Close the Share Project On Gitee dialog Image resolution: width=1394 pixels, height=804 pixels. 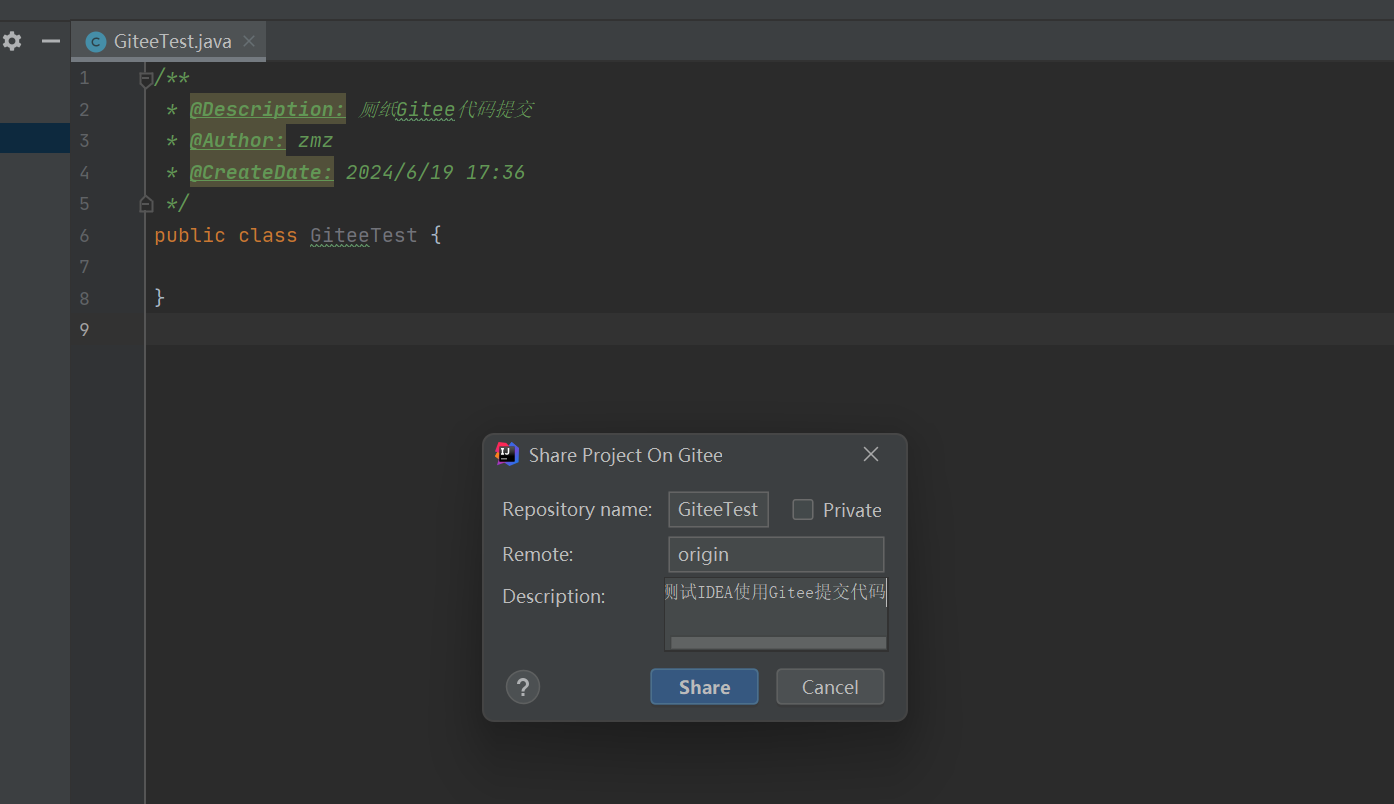pos(871,454)
